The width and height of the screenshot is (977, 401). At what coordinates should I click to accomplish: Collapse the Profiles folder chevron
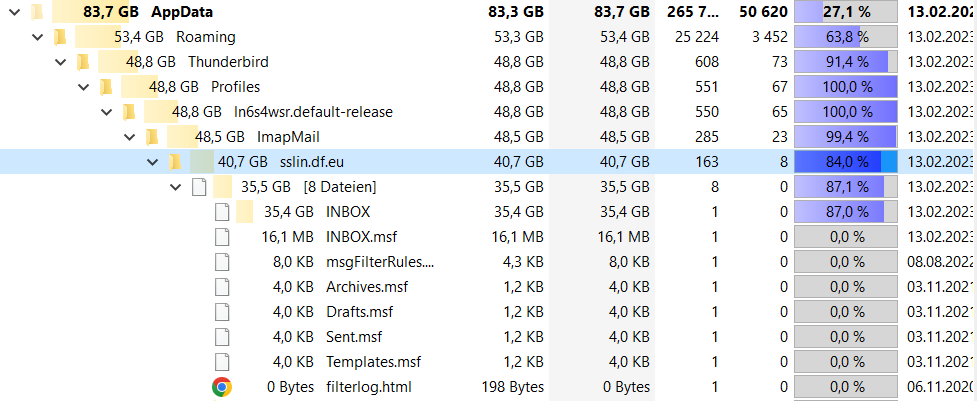84,87
